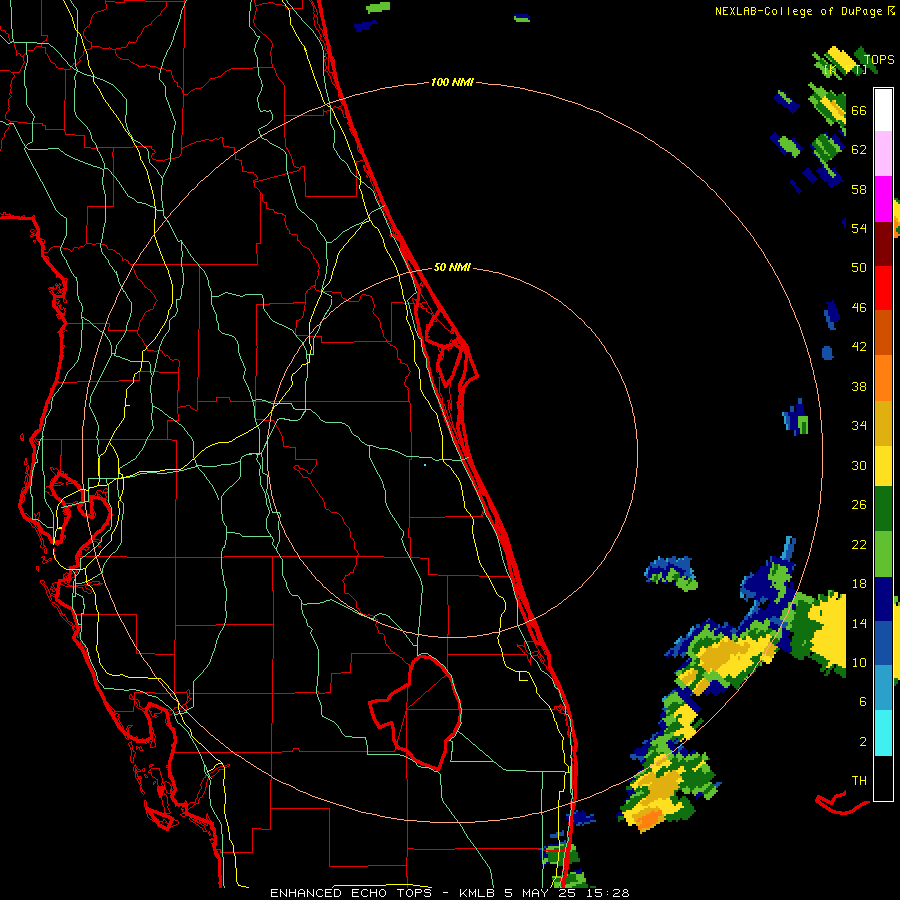Click the 46 value on the scale
900x900 pixels.
click(x=859, y=308)
